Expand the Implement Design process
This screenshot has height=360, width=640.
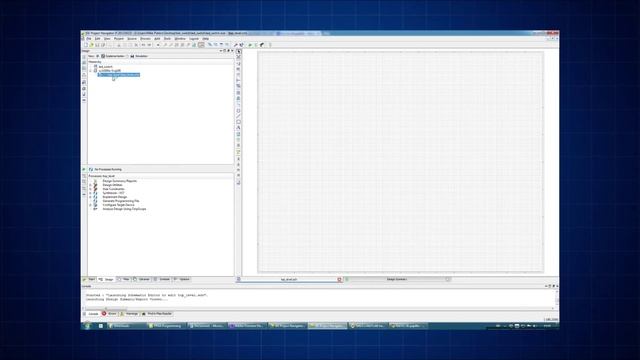coord(91,197)
